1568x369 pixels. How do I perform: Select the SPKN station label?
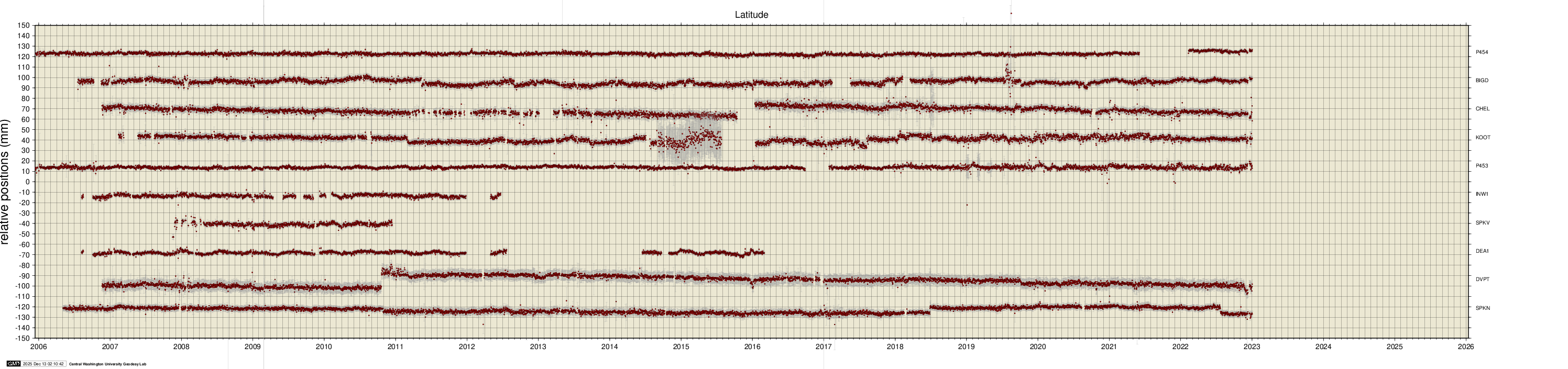pyautogui.click(x=1482, y=308)
